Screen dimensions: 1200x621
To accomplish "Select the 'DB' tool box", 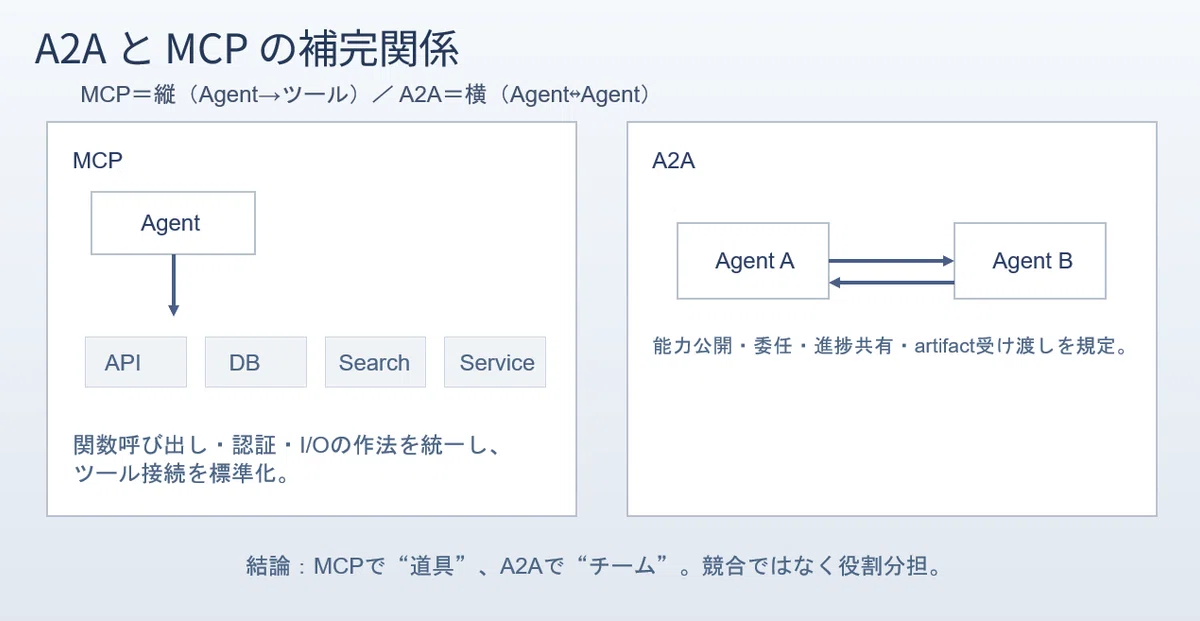I will point(255,362).
